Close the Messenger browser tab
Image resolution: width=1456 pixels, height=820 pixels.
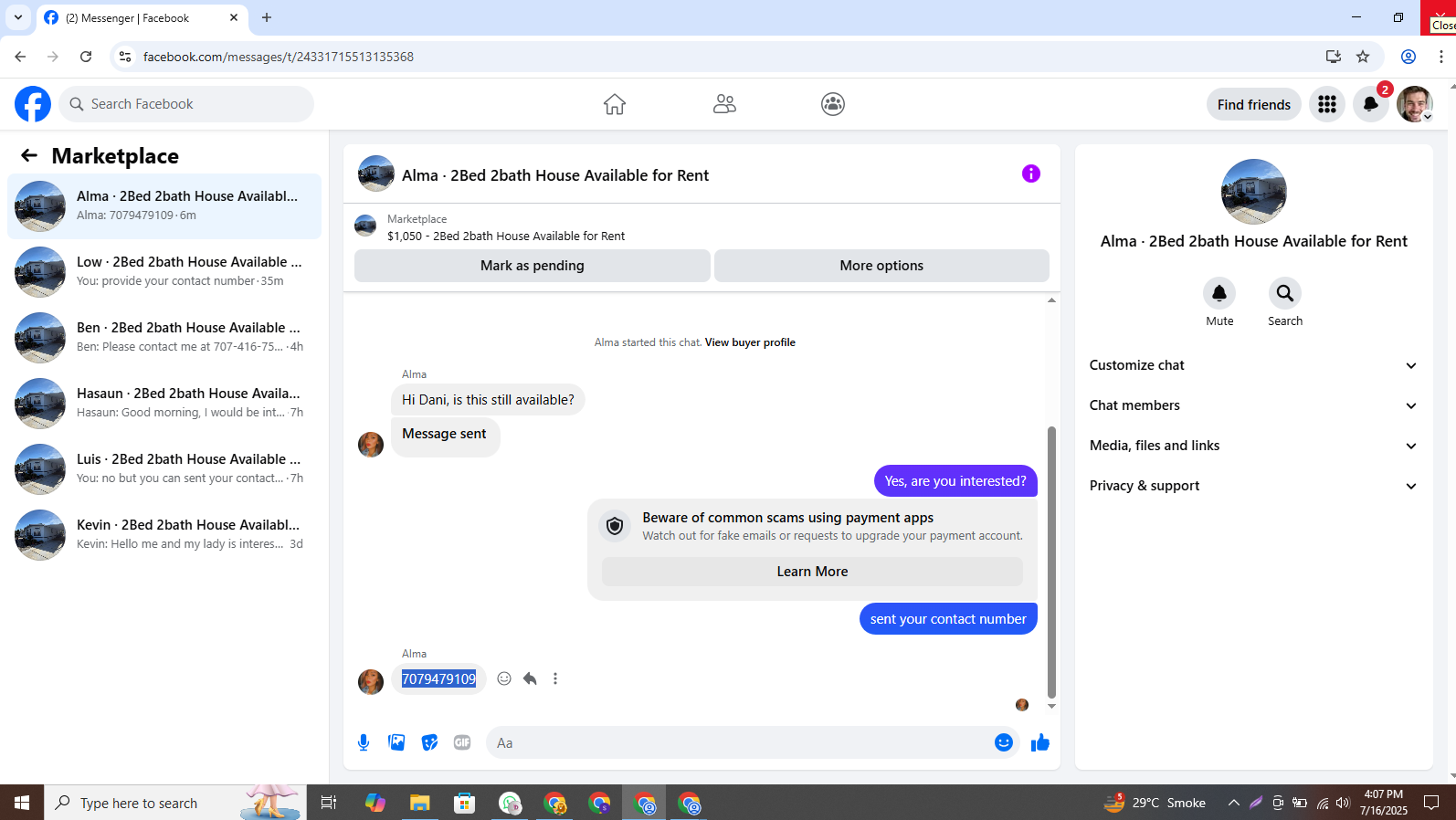(234, 17)
